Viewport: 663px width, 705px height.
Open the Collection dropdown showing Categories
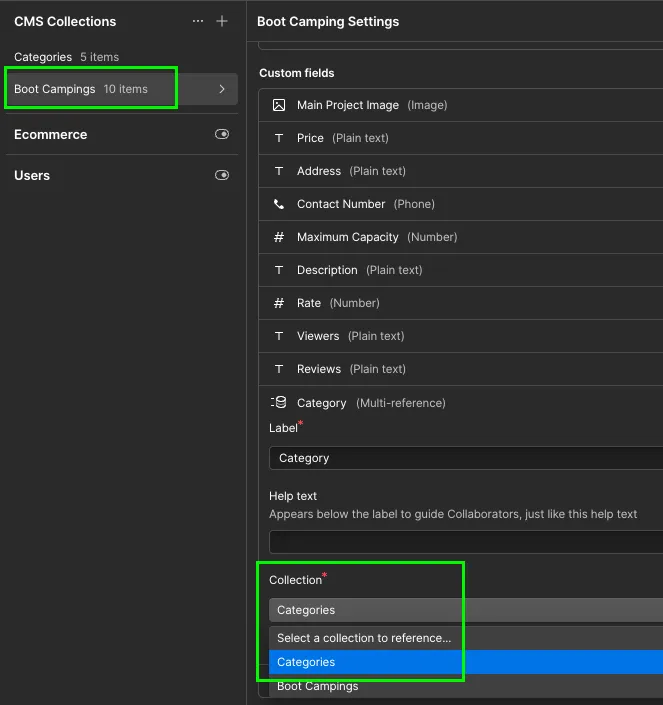point(465,610)
